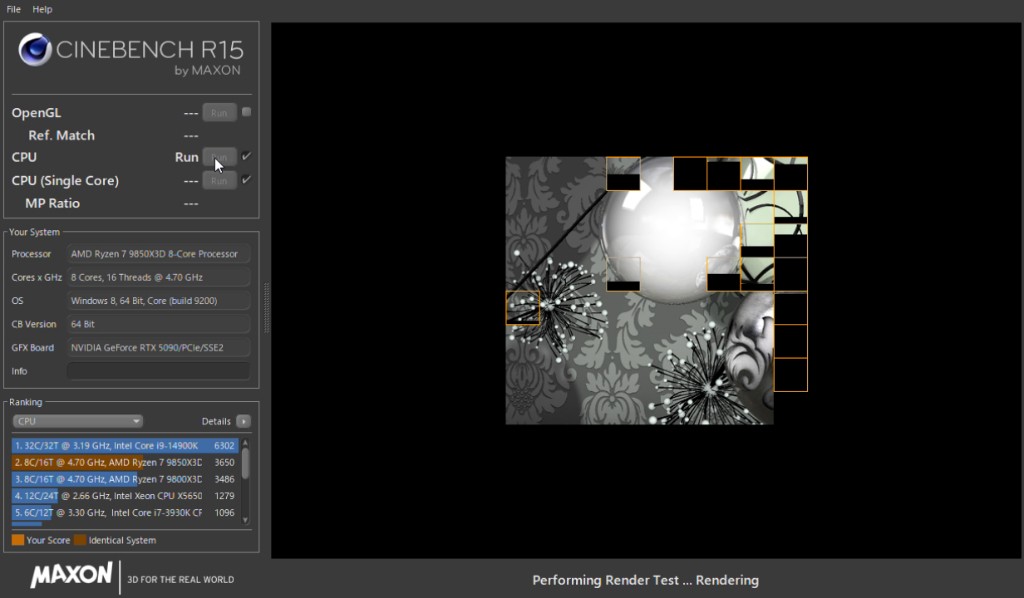
Task: Click the score 3650 in ranking
Action: 224,462
